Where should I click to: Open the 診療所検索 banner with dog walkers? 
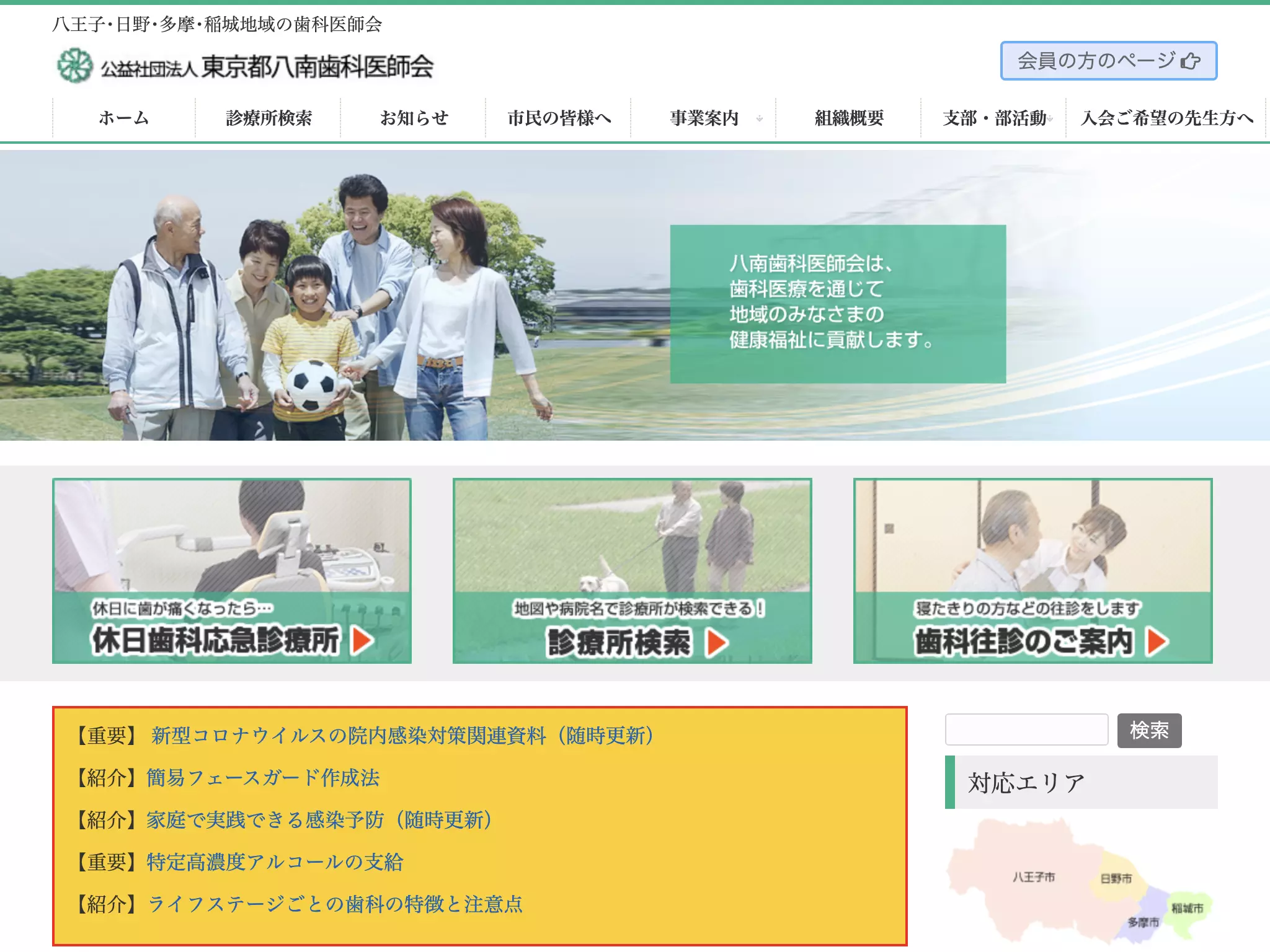tap(632, 571)
